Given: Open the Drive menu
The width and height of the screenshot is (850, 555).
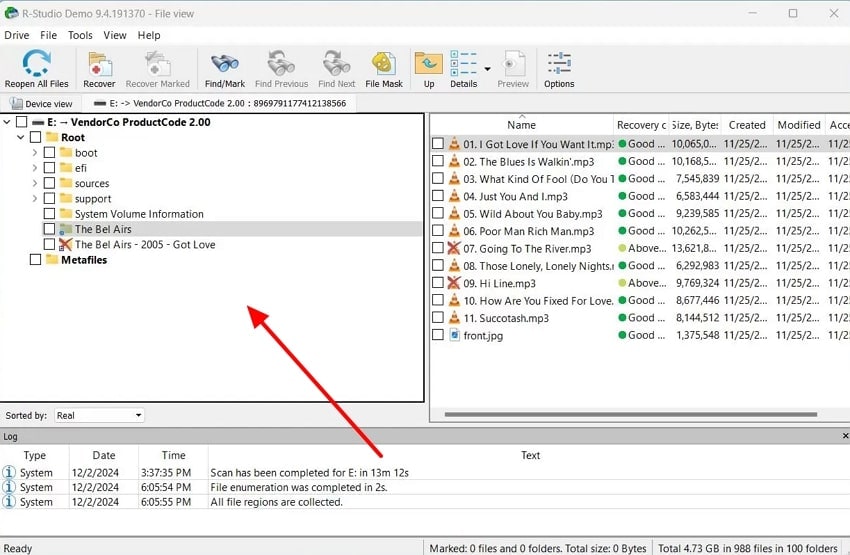Looking at the screenshot, I should [x=17, y=35].
